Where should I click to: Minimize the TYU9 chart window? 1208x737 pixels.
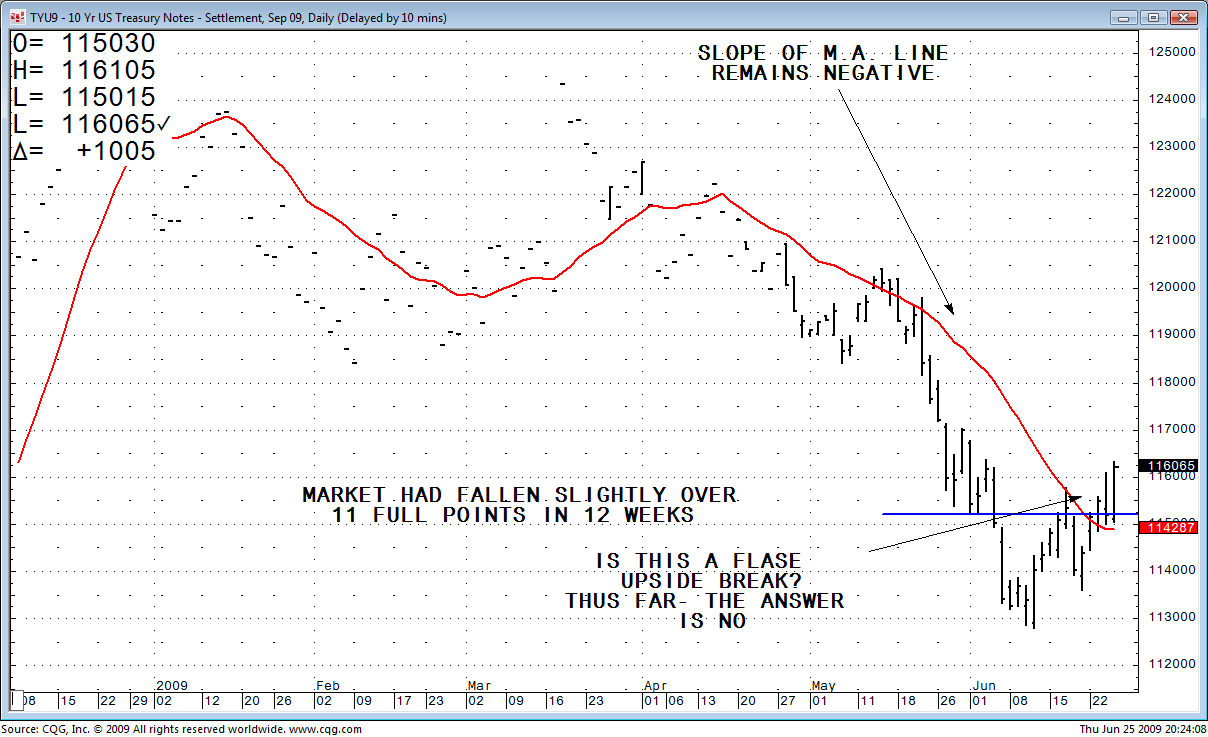(1124, 18)
